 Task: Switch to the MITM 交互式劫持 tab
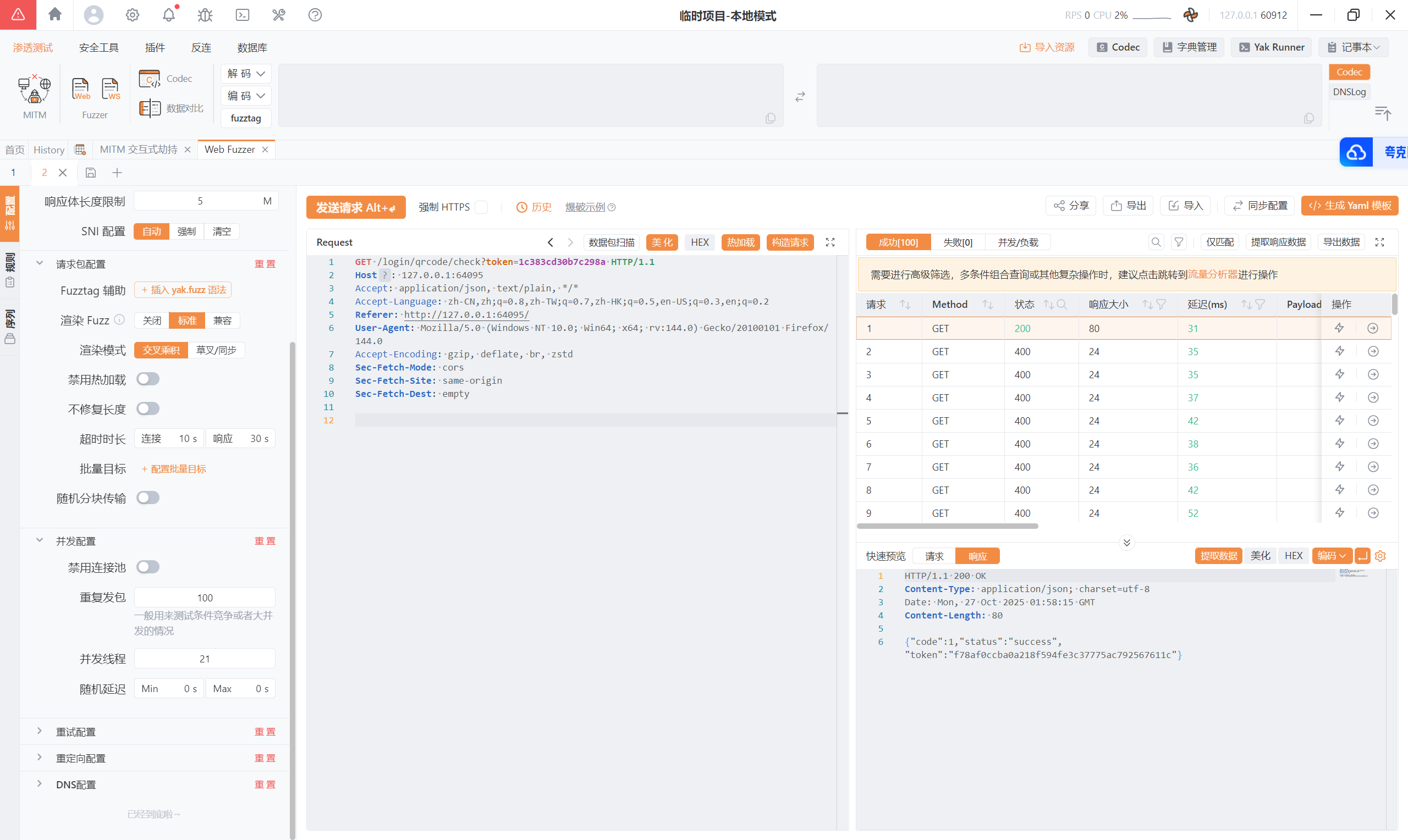pos(138,150)
